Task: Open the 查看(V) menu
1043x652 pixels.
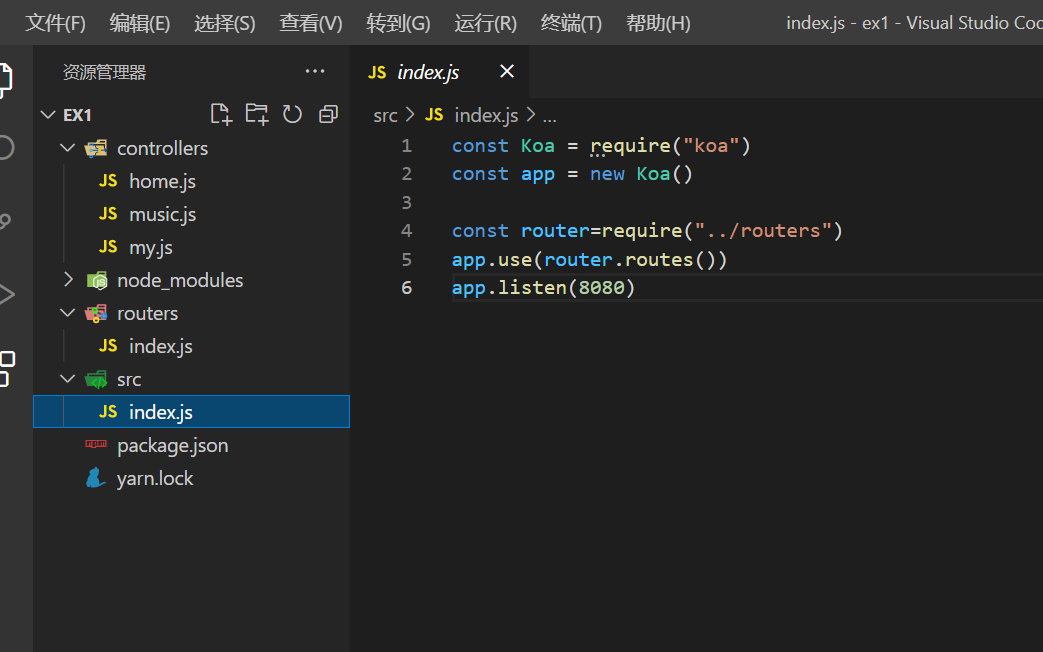Action: [x=311, y=23]
